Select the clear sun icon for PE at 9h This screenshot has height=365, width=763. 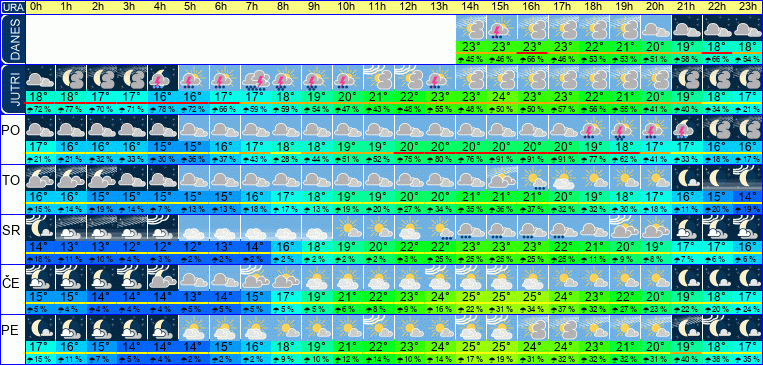click(317, 328)
